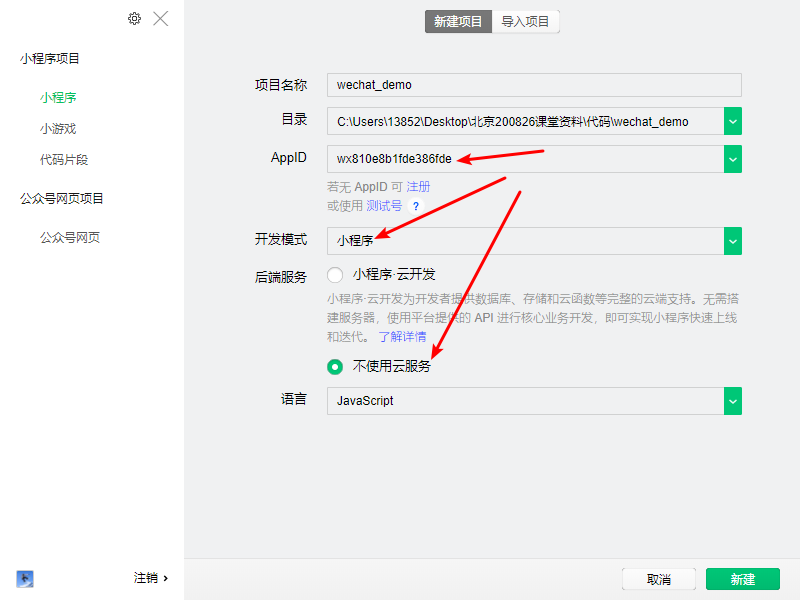
Task: Click the question mark help icon
Action: click(416, 206)
